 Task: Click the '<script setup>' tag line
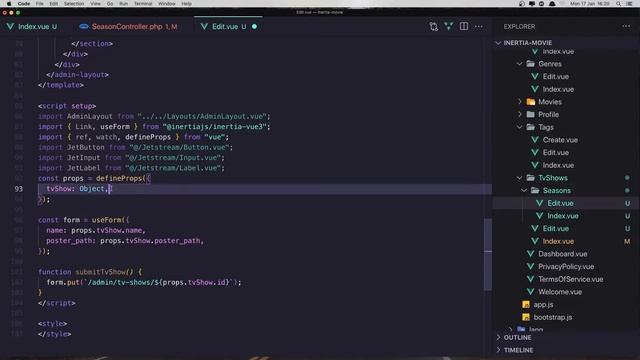(x=67, y=106)
